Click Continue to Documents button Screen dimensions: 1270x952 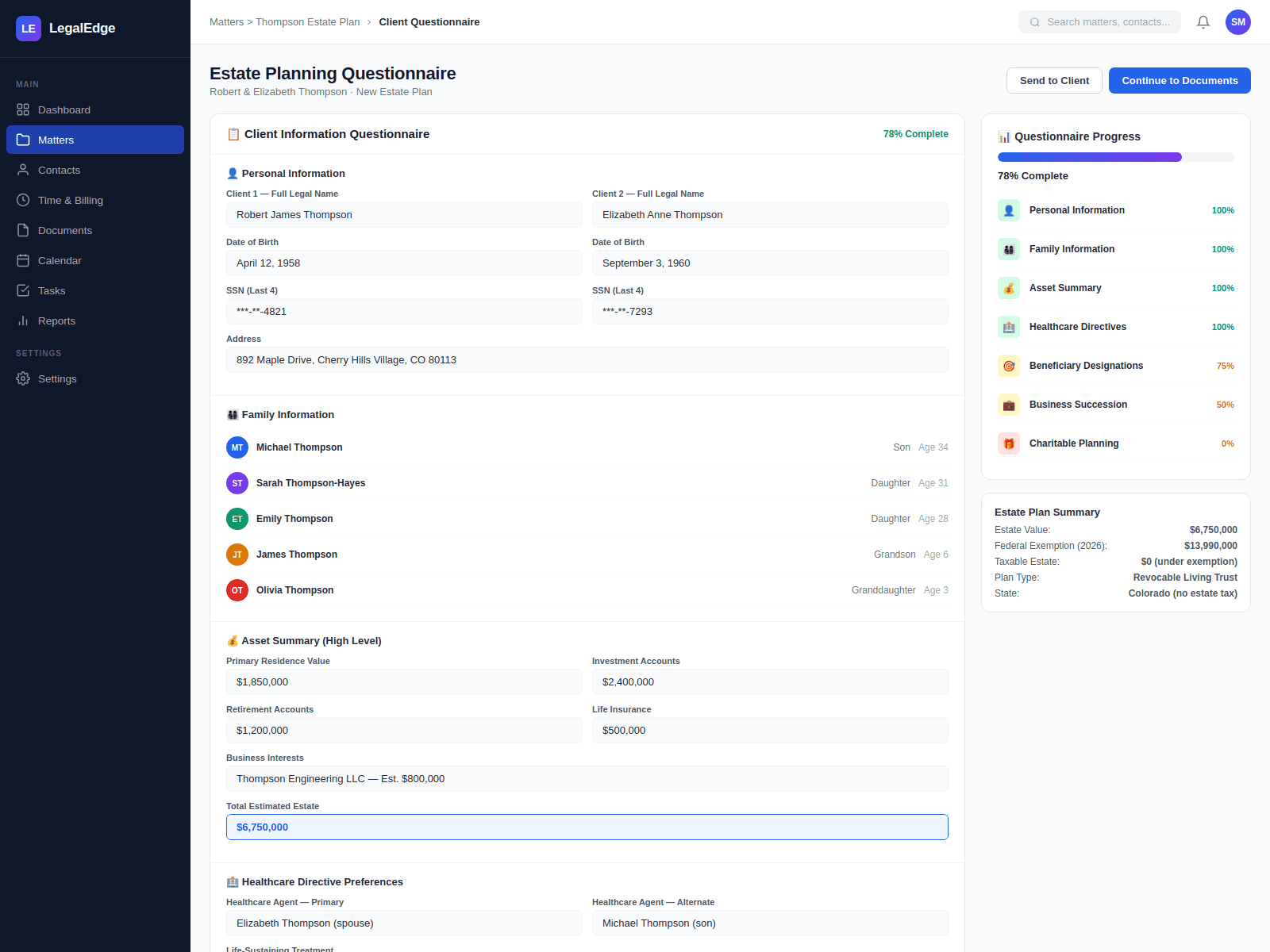pos(1180,80)
